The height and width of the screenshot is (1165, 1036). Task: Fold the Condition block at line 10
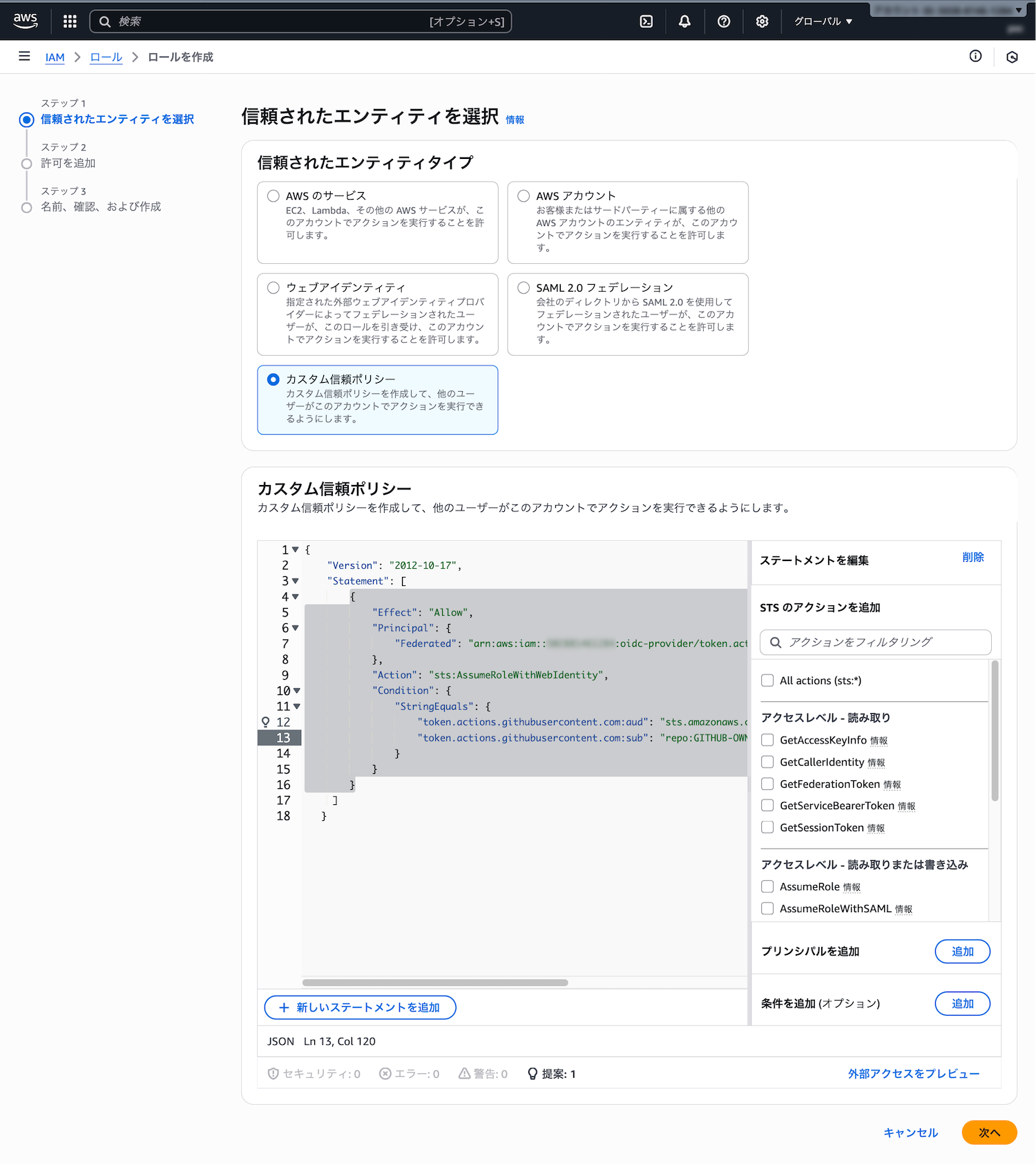pyautogui.click(x=297, y=691)
